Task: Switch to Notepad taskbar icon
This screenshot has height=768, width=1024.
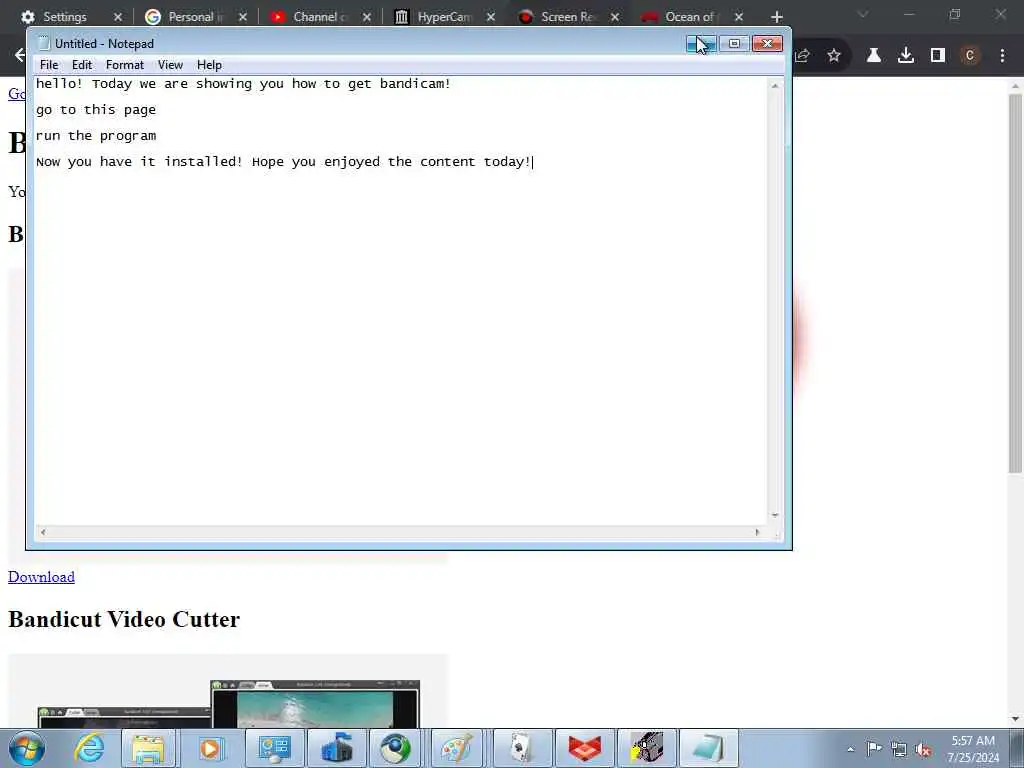Action: pyautogui.click(x=709, y=748)
